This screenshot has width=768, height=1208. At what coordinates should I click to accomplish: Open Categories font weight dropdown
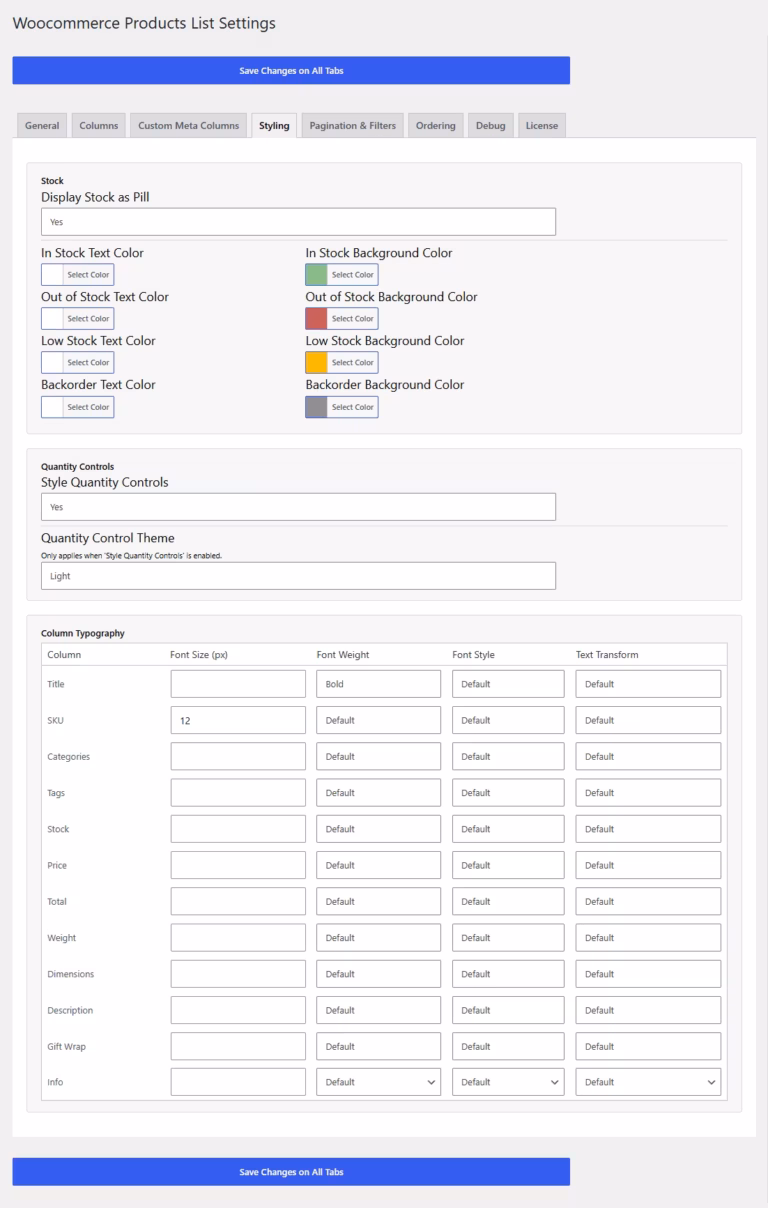[x=379, y=757]
